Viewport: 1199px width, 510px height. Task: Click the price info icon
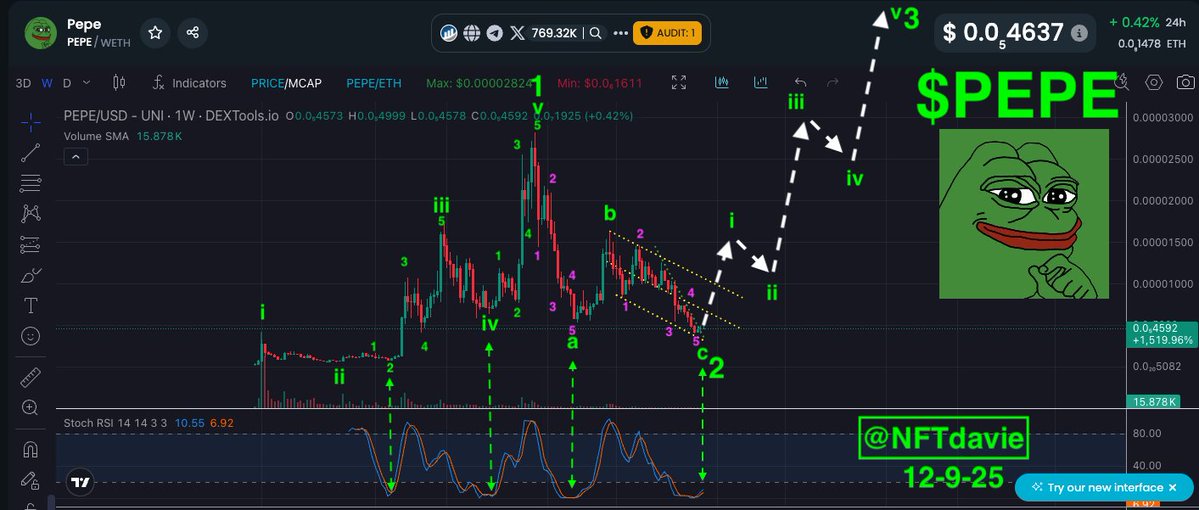point(1079,34)
